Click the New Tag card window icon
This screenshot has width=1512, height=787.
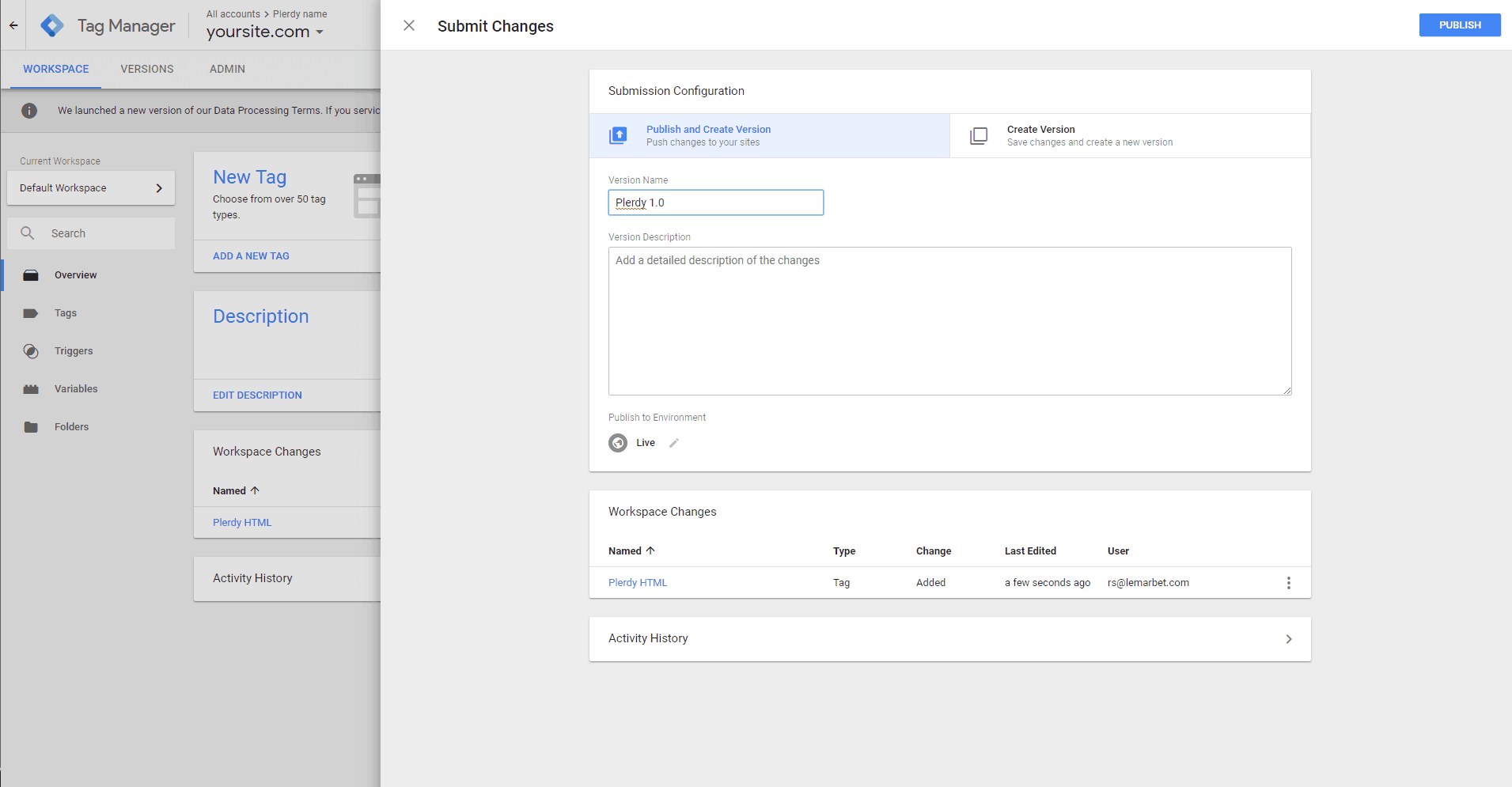(367, 196)
